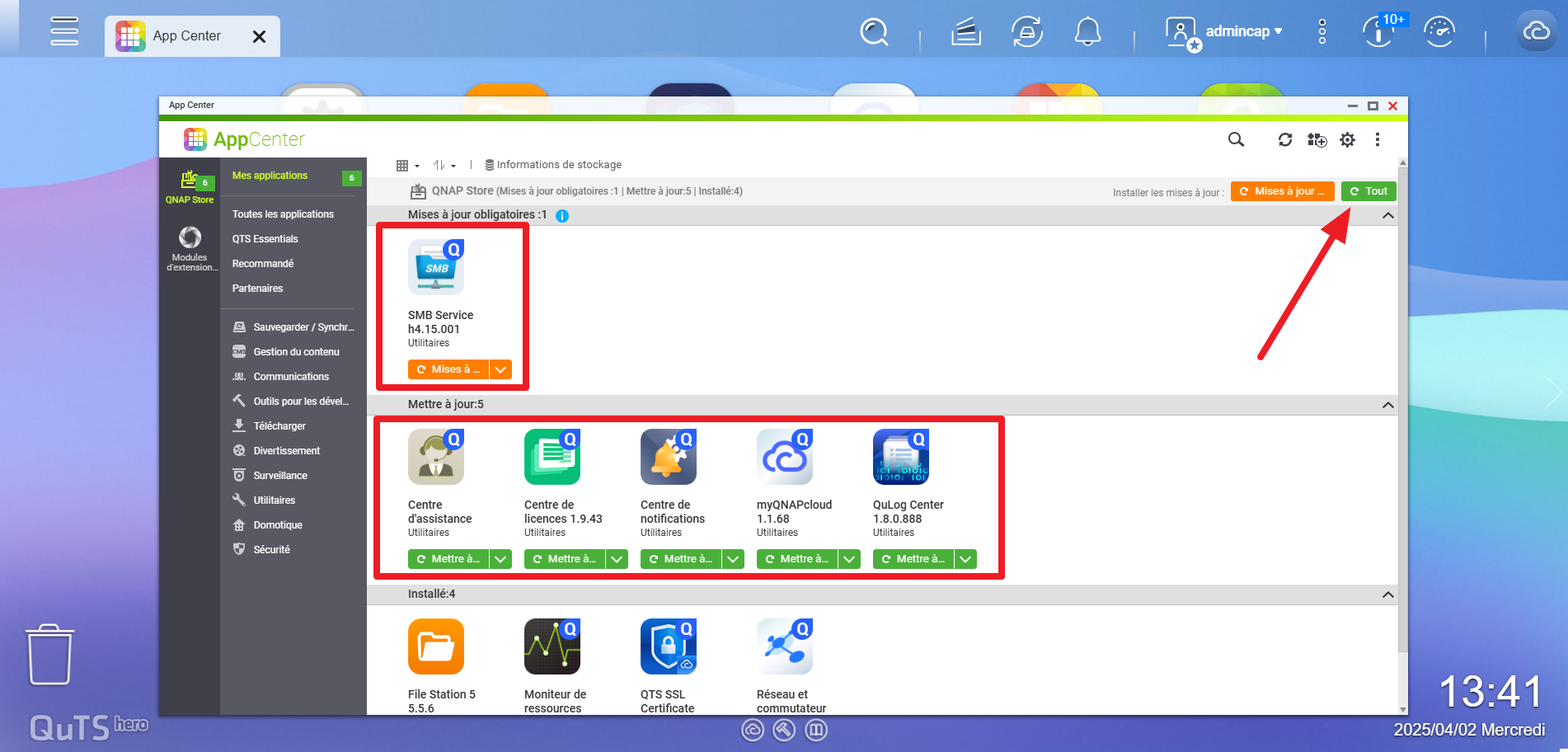Open the myQNAPcloud icon in the top bar
The image size is (1568, 752).
pos(1536,31)
